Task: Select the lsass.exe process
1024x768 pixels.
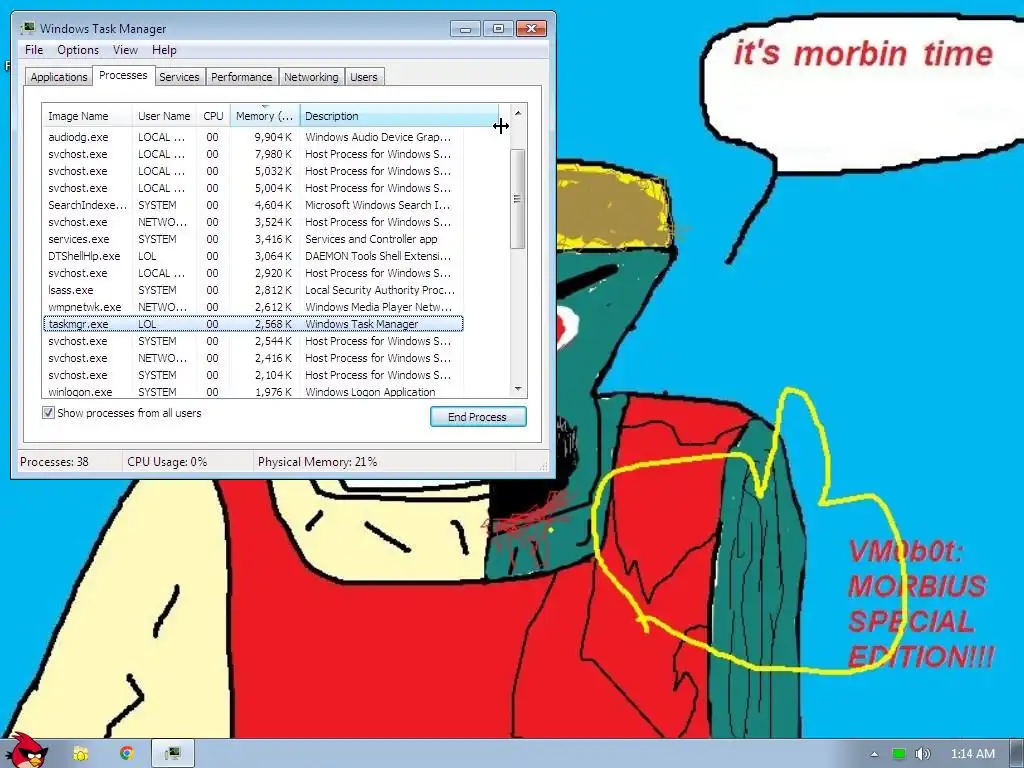Action: (253, 290)
